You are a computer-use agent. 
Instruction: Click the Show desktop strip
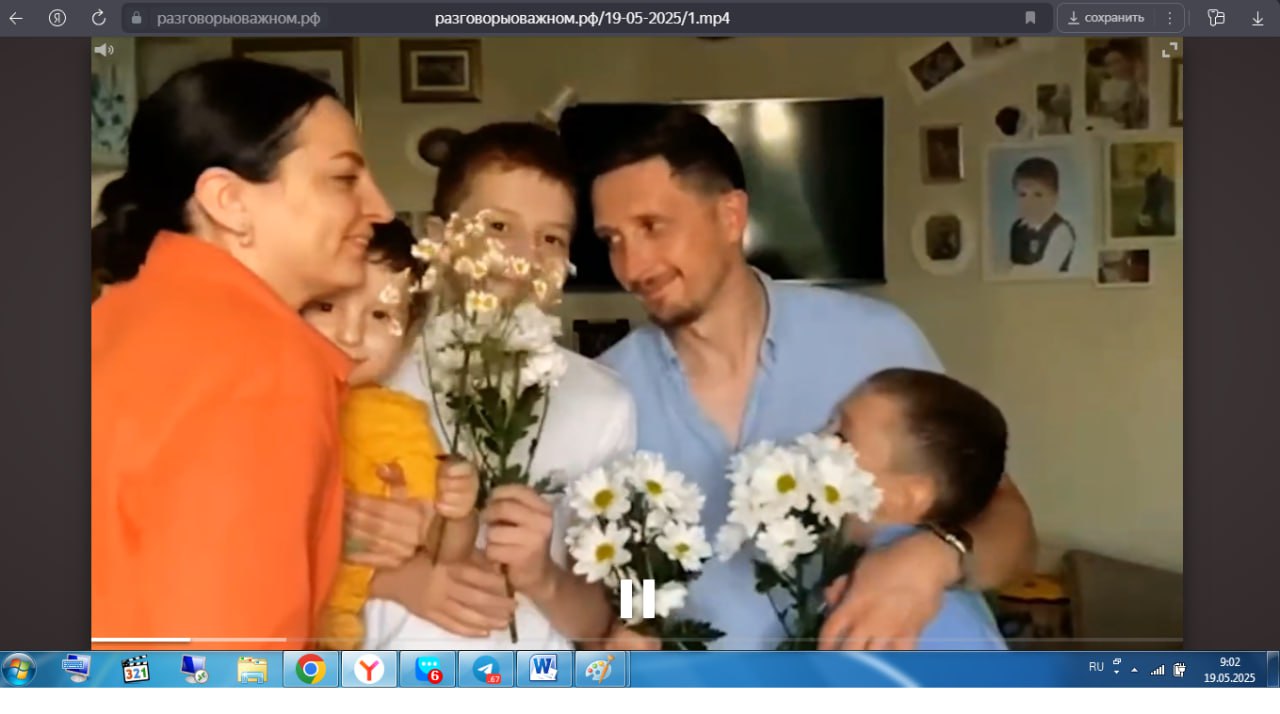pos(1273,669)
